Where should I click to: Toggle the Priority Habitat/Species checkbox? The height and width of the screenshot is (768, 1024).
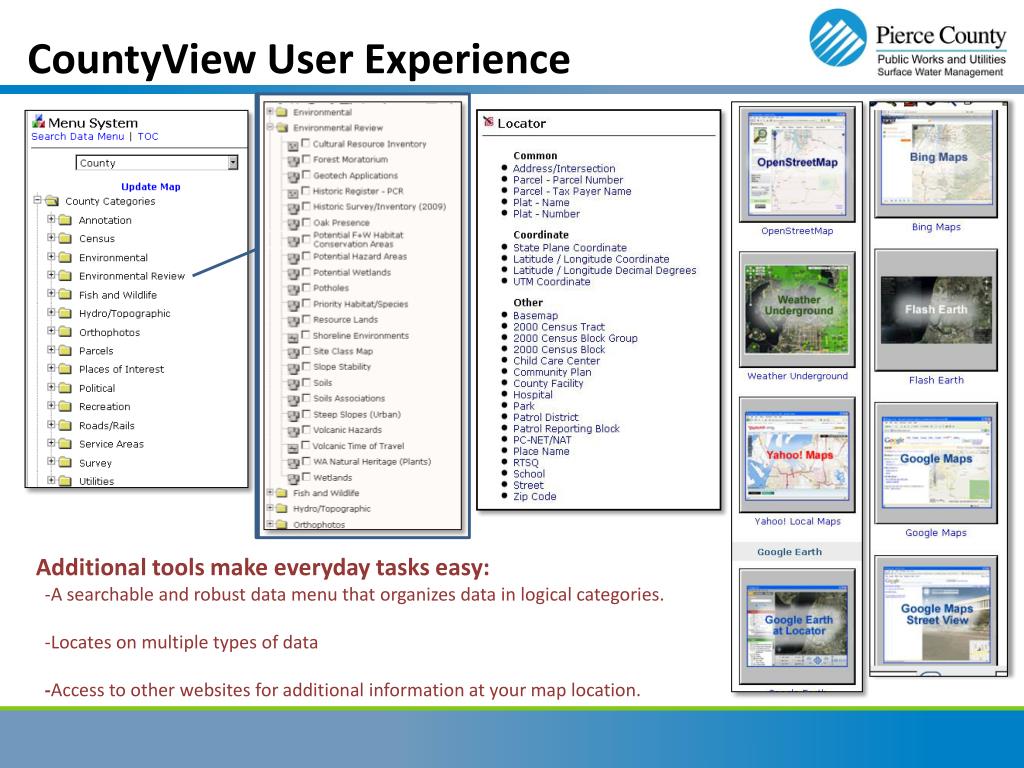point(306,303)
